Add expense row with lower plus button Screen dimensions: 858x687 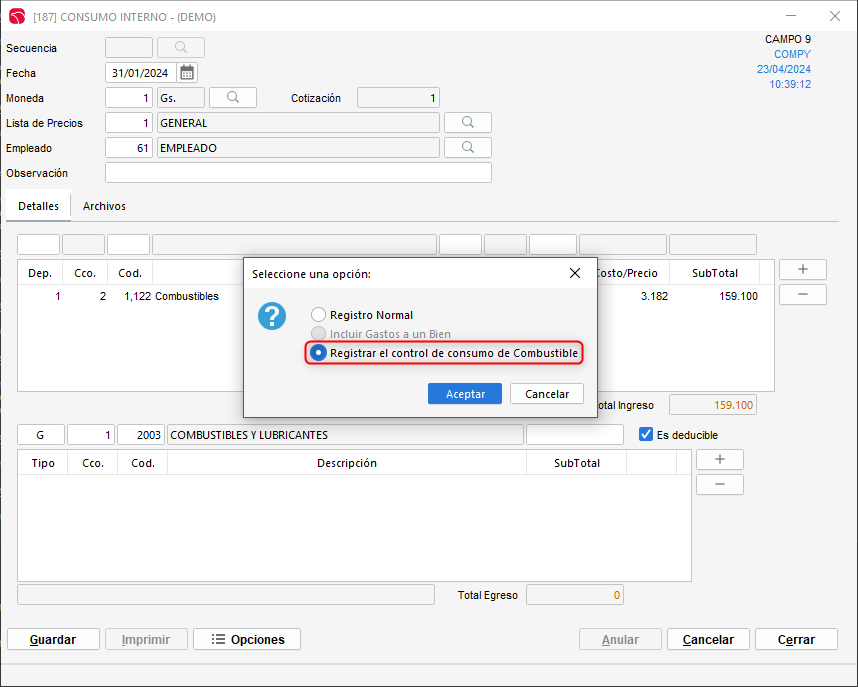[x=719, y=460]
